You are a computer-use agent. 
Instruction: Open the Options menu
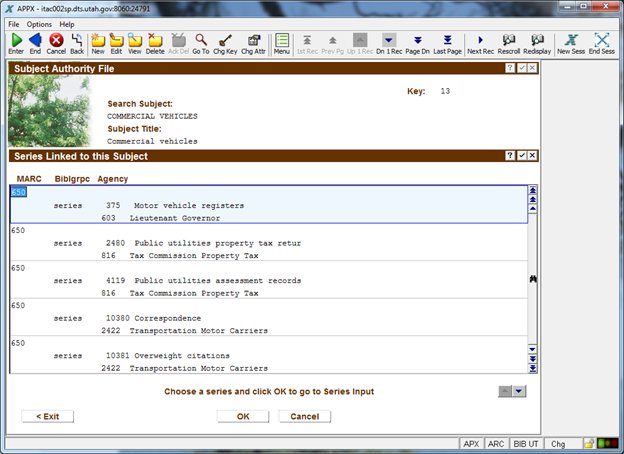point(39,23)
